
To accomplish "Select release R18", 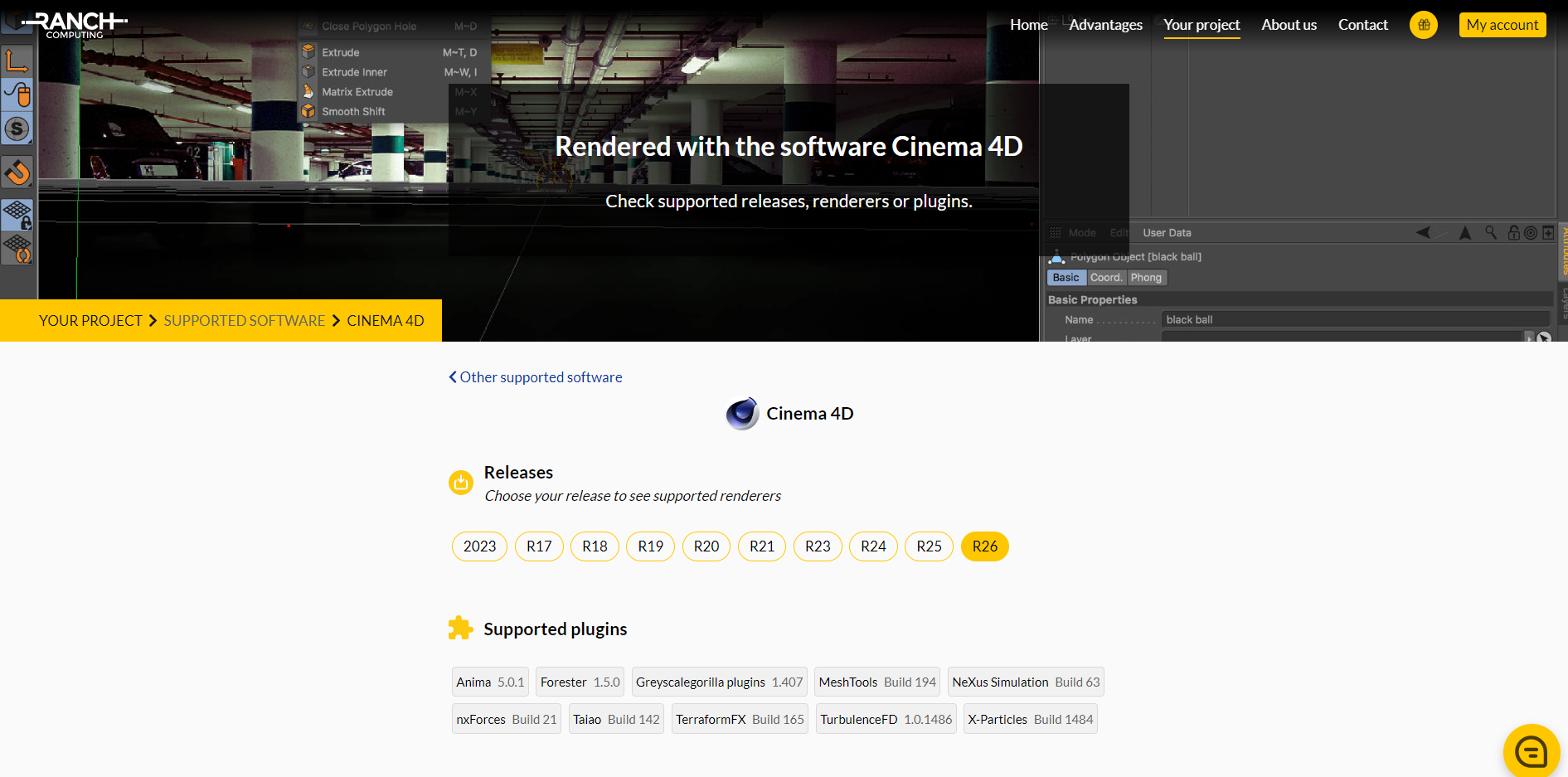I will [595, 546].
